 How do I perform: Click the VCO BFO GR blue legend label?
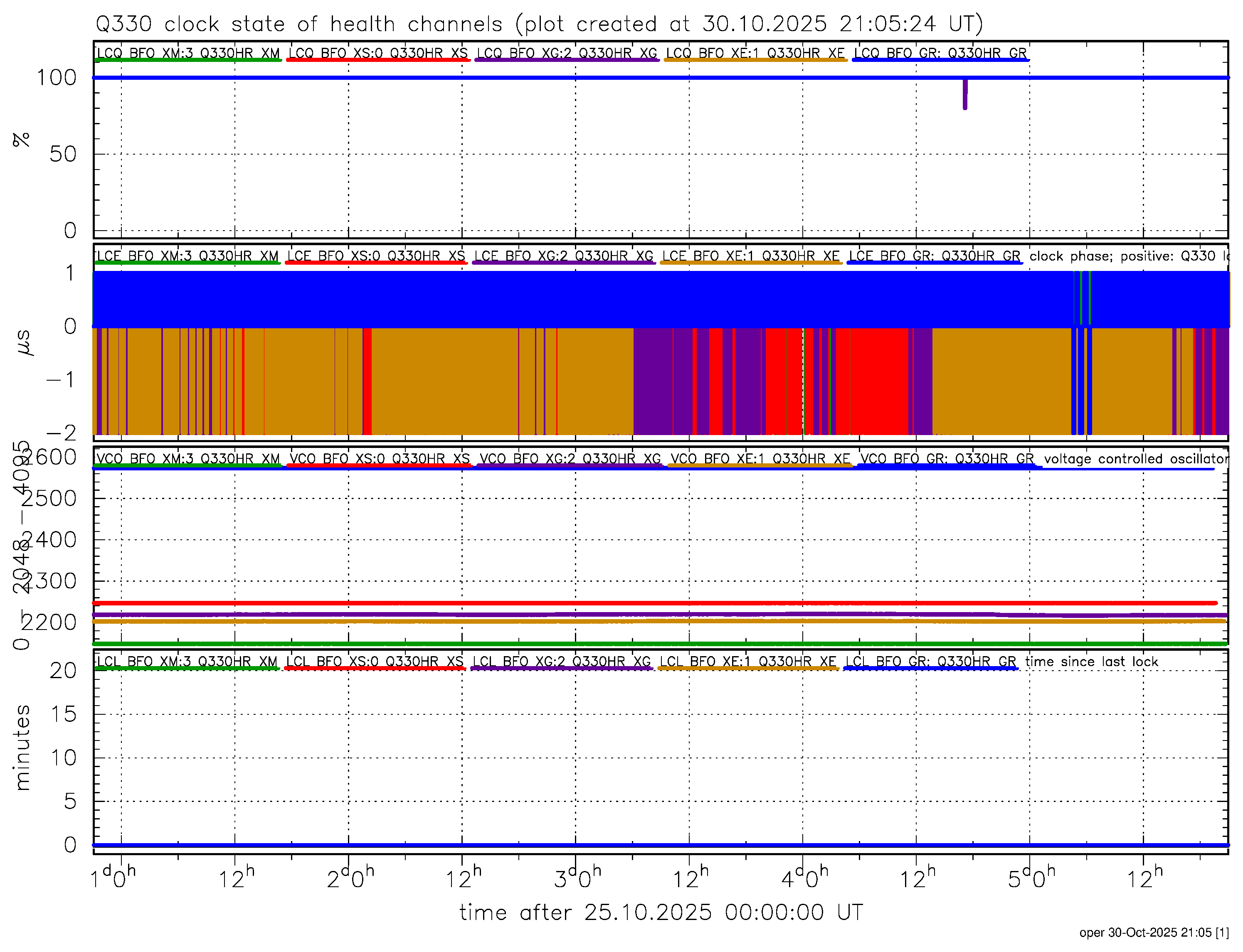pos(947,459)
